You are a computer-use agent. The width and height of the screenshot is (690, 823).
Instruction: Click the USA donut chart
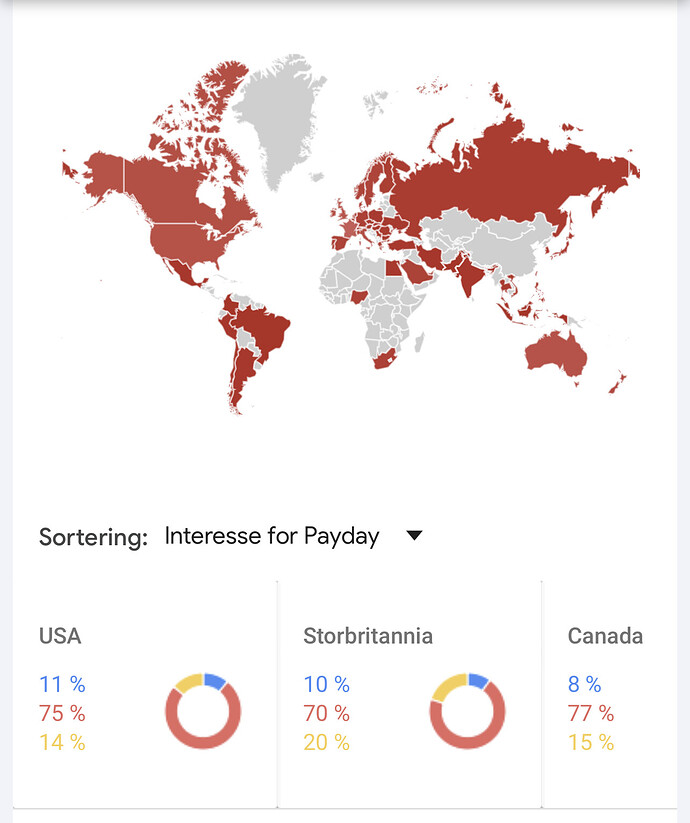point(203,711)
